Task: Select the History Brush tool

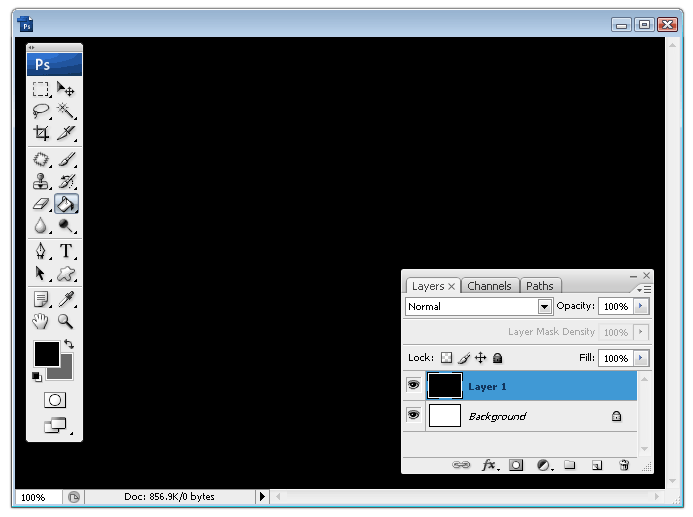Action: pos(66,182)
